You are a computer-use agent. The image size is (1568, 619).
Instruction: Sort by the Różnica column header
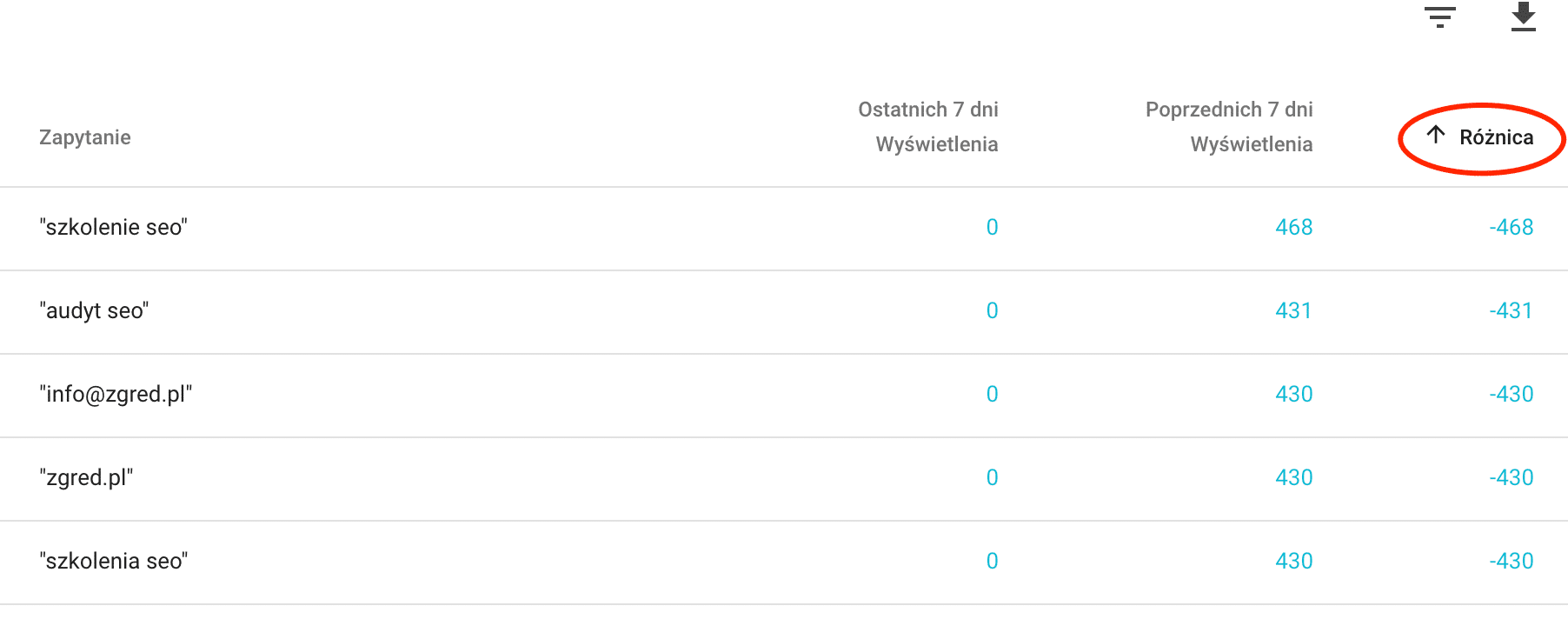tap(1496, 137)
